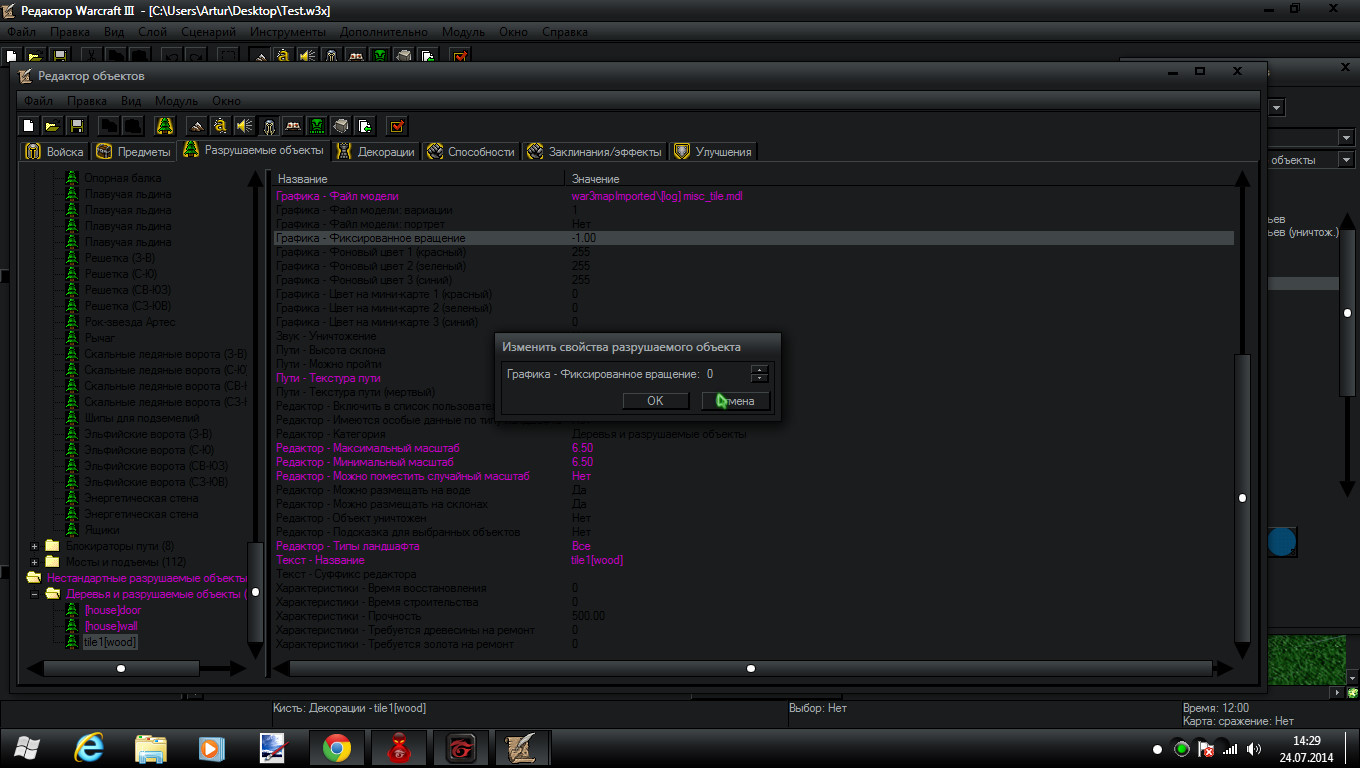Click volume speaker icon in system tray
Image resolution: width=1360 pixels, height=768 pixels.
click(1254, 749)
